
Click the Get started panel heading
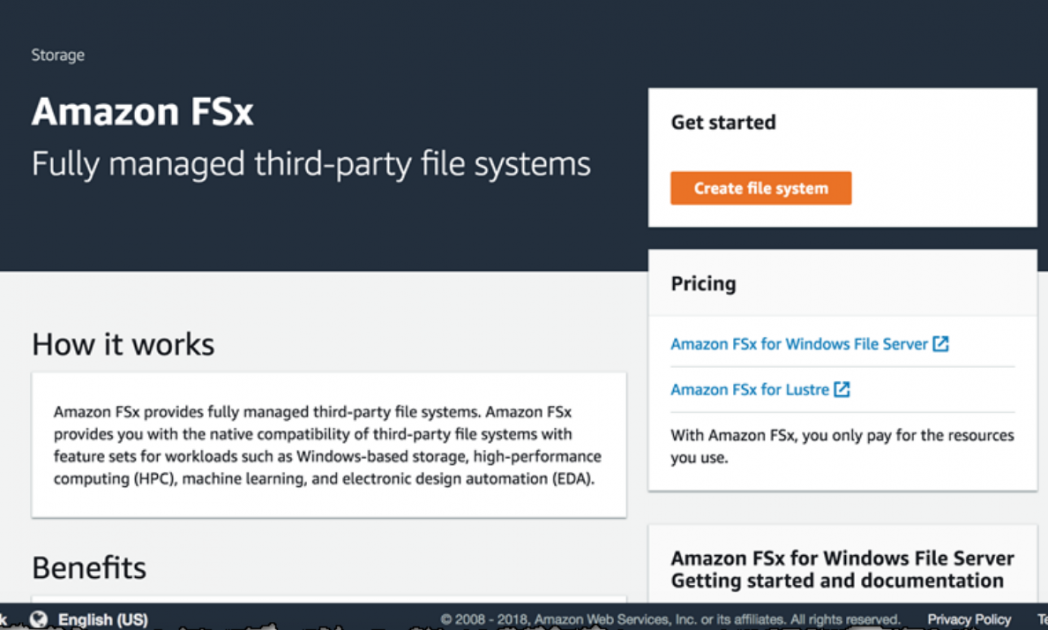pos(723,122)
